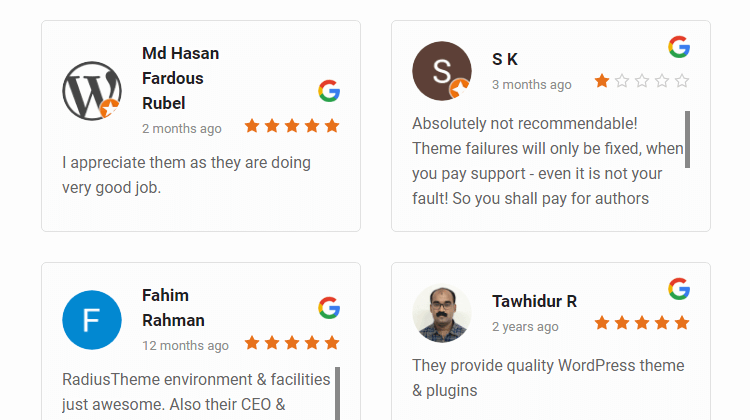Click the "2 years ago" timestamp

525,327
